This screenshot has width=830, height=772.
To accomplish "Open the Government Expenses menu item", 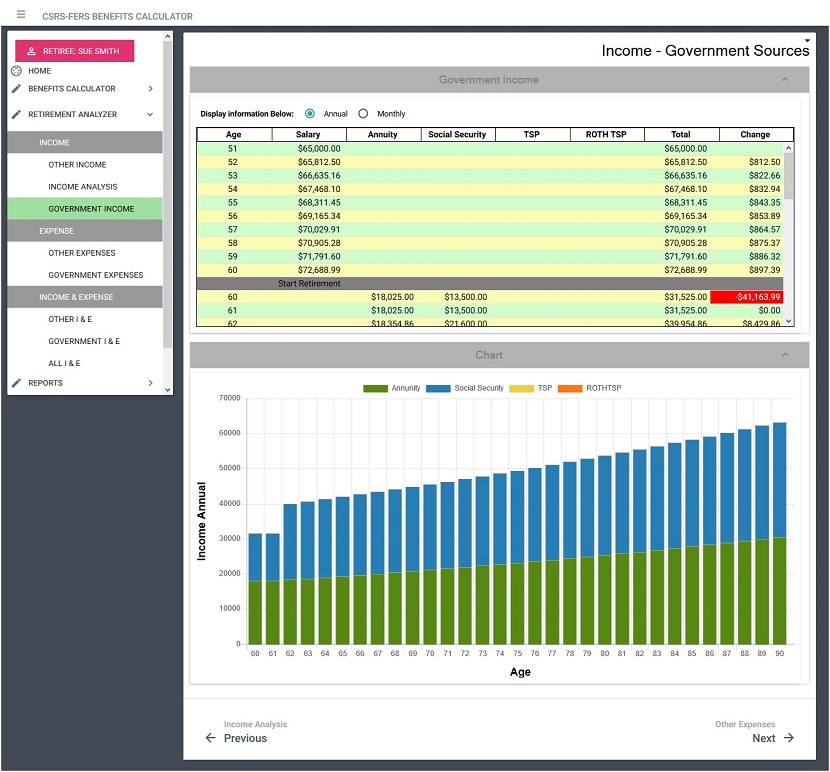I will pyautogui.click(x=96, y=275).
